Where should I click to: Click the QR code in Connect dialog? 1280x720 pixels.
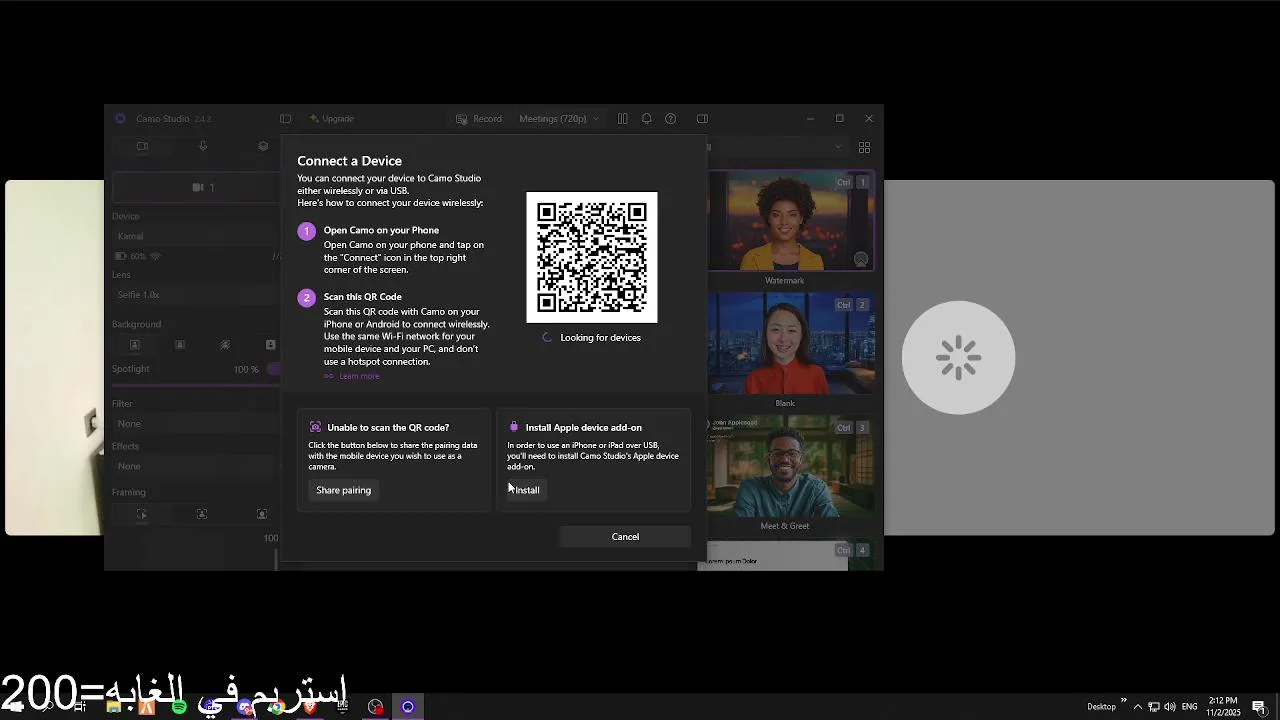pyautogui.click(x=592, y=257)
